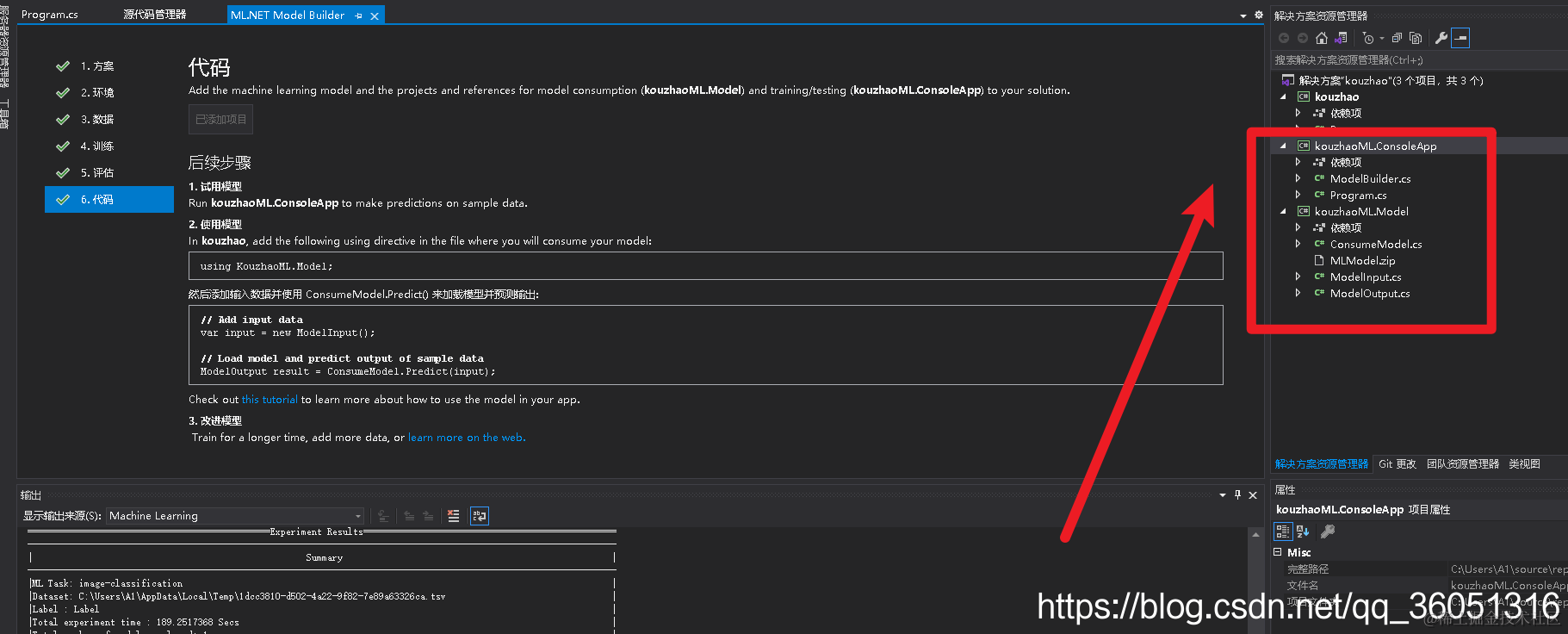Select the solution 'kouzhao' root node

point(1390,80)
